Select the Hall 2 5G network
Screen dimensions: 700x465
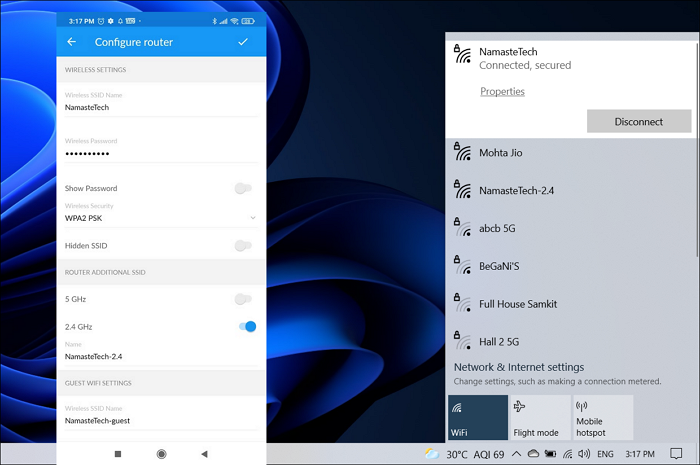pyautogui.click(x=571, y=342)
